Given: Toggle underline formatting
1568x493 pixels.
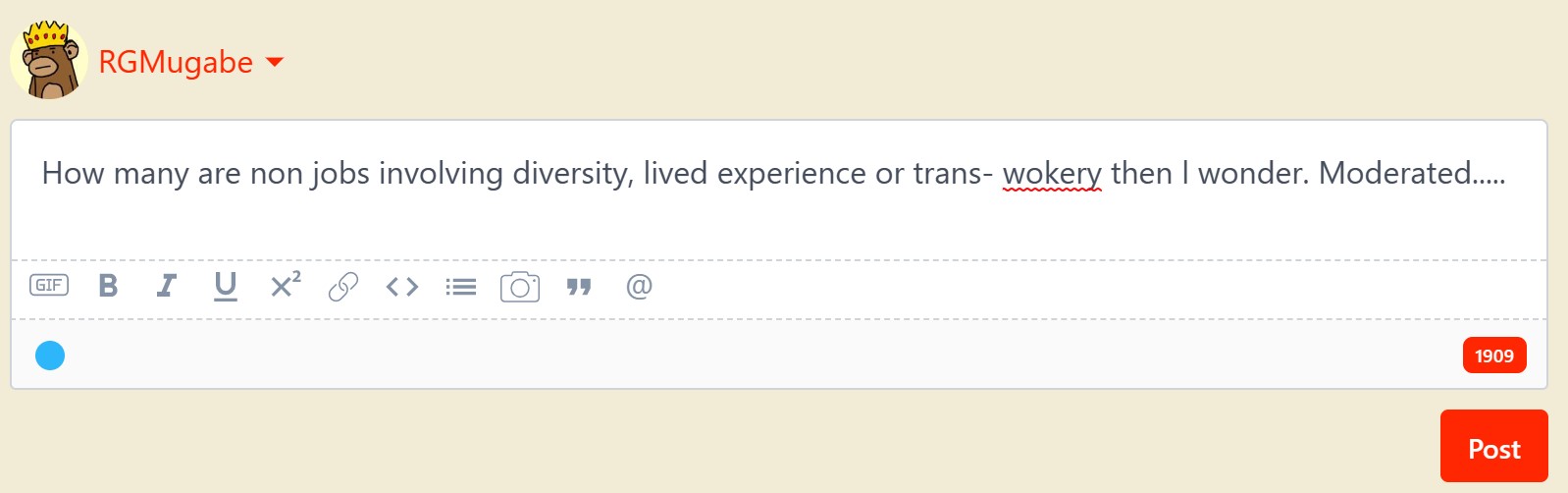Looking at the screenshot, I should [226, 286].
